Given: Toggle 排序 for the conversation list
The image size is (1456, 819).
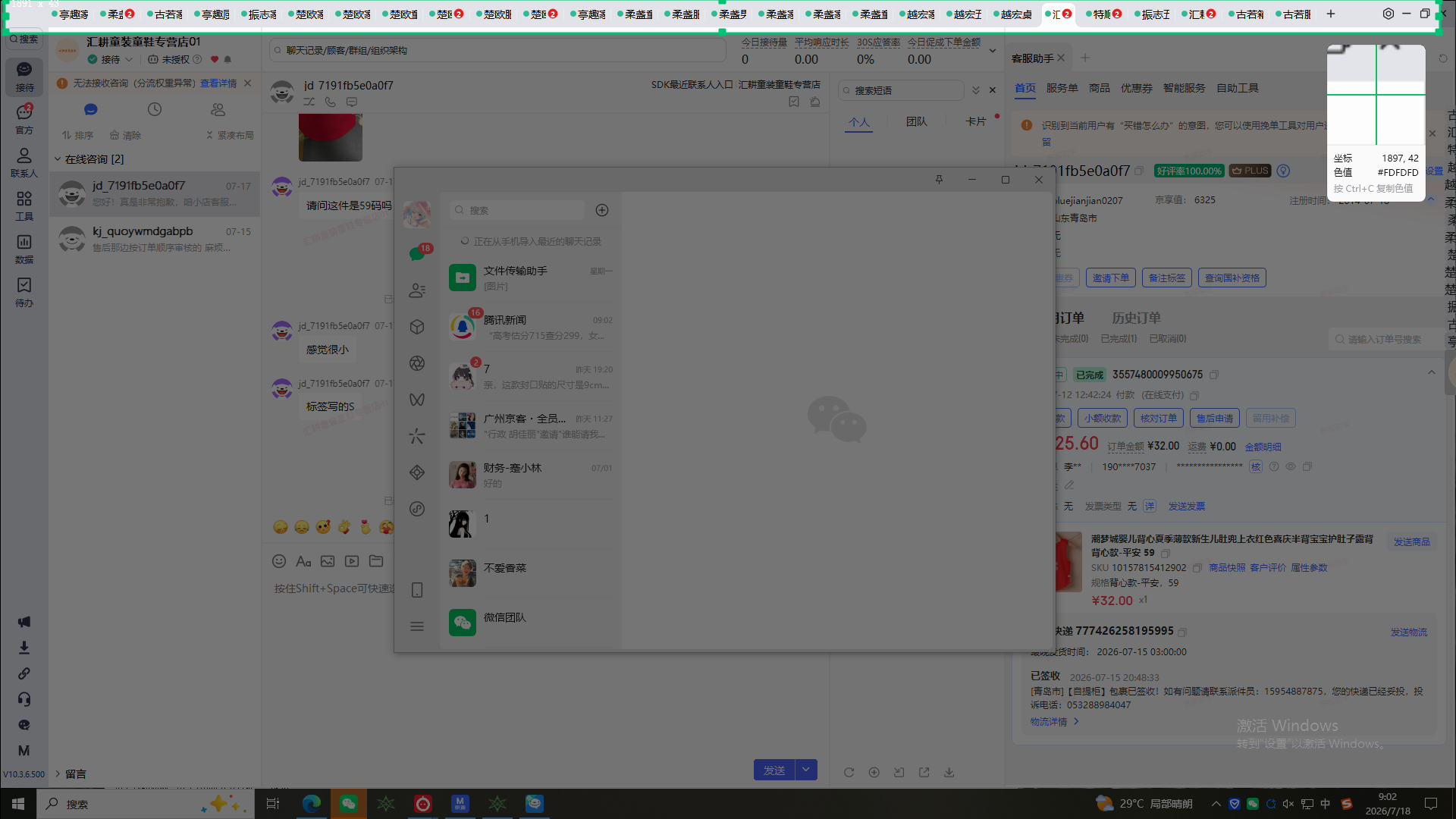Looking at the screenshot, I should tap(77, 135).
